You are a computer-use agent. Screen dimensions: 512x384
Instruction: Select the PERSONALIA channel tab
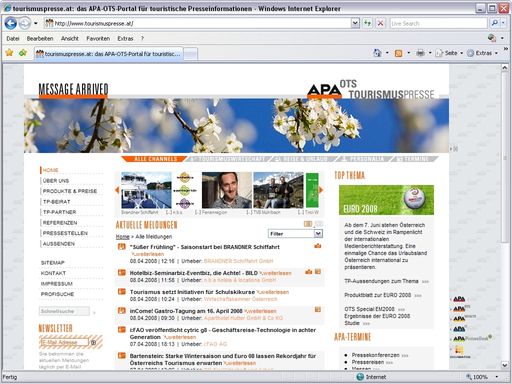pos(364,159)
